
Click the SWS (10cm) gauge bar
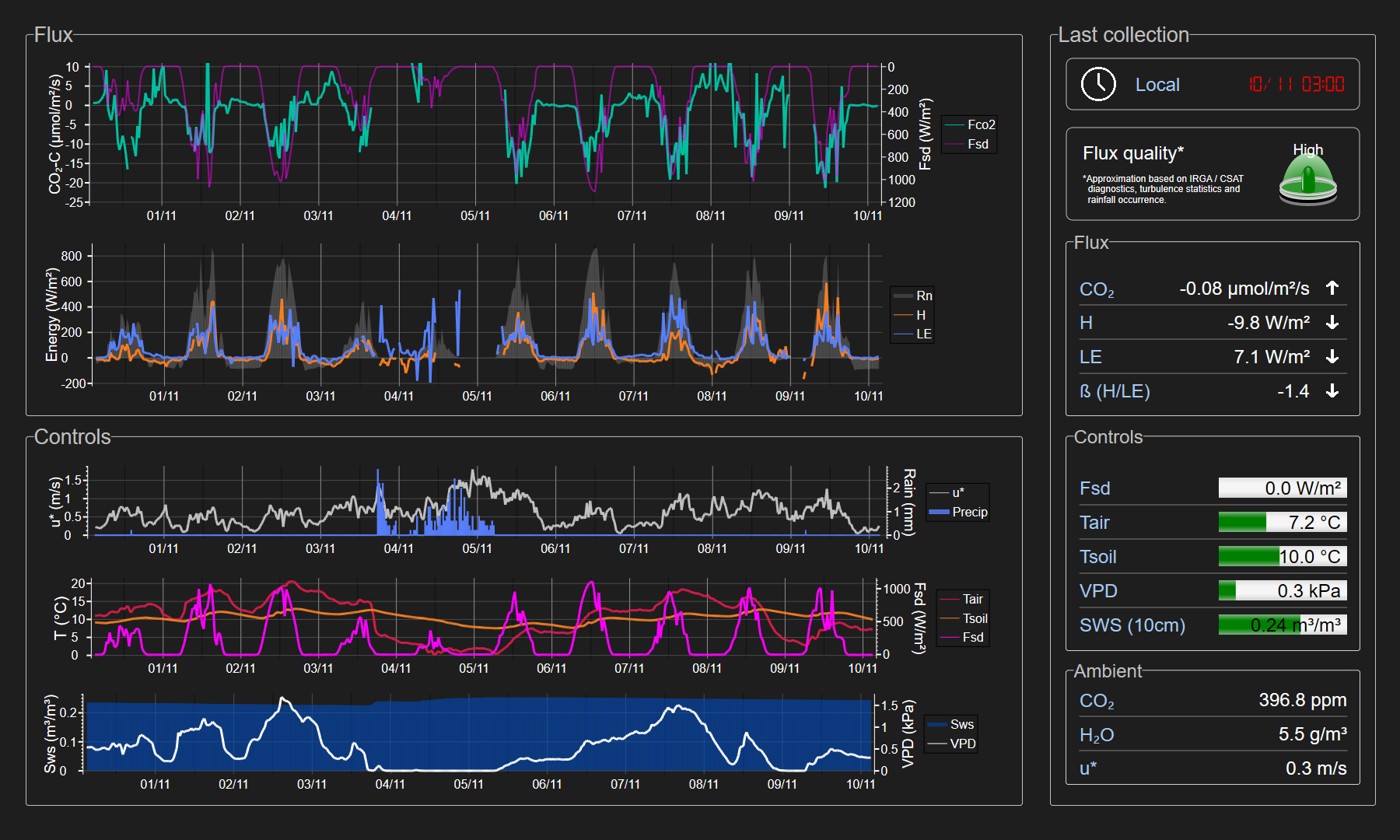pos(1282,625)
